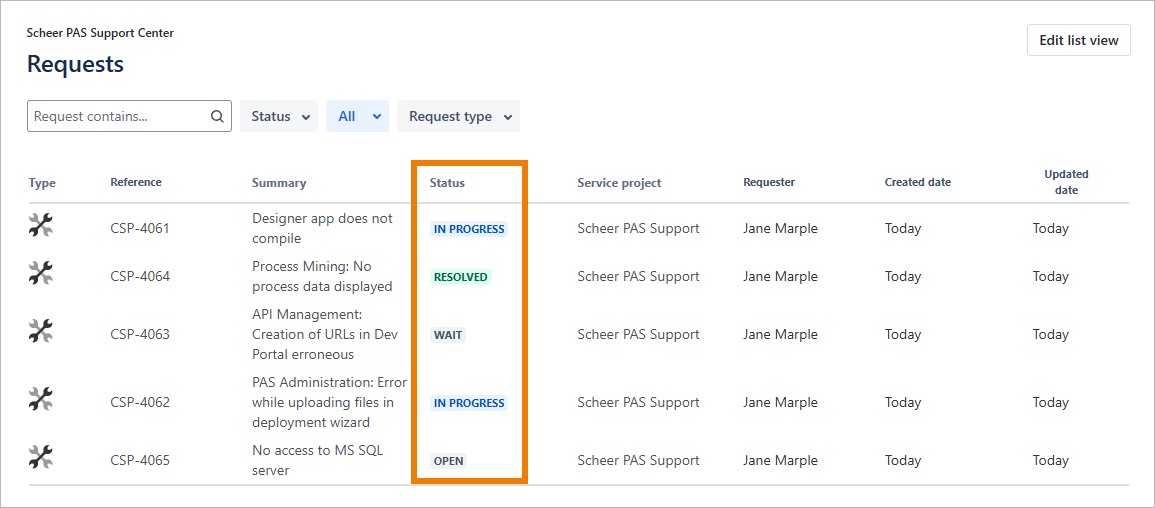Click the wrench icon for CSP-4064
Viewport: 1155px width, 508px height.
tap(40, 273)
